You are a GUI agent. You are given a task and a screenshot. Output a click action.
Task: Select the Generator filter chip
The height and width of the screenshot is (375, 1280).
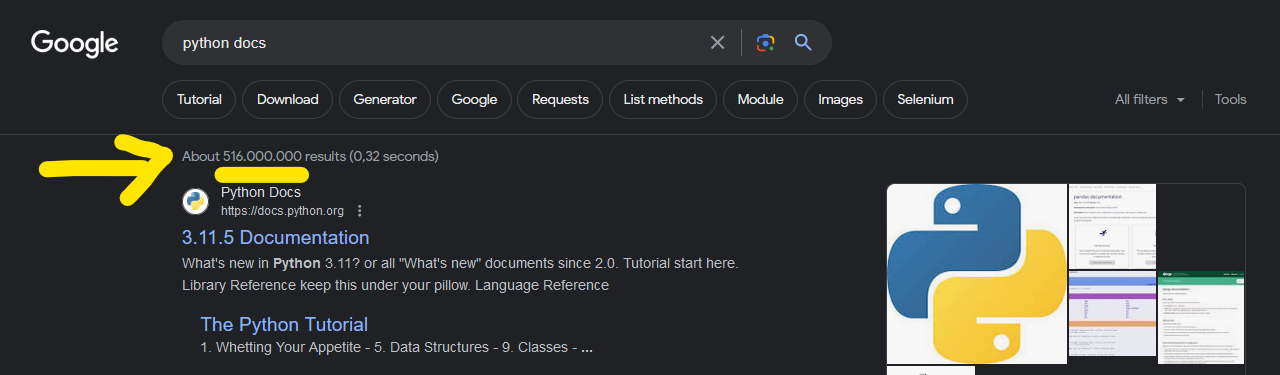tap(385, 99)
